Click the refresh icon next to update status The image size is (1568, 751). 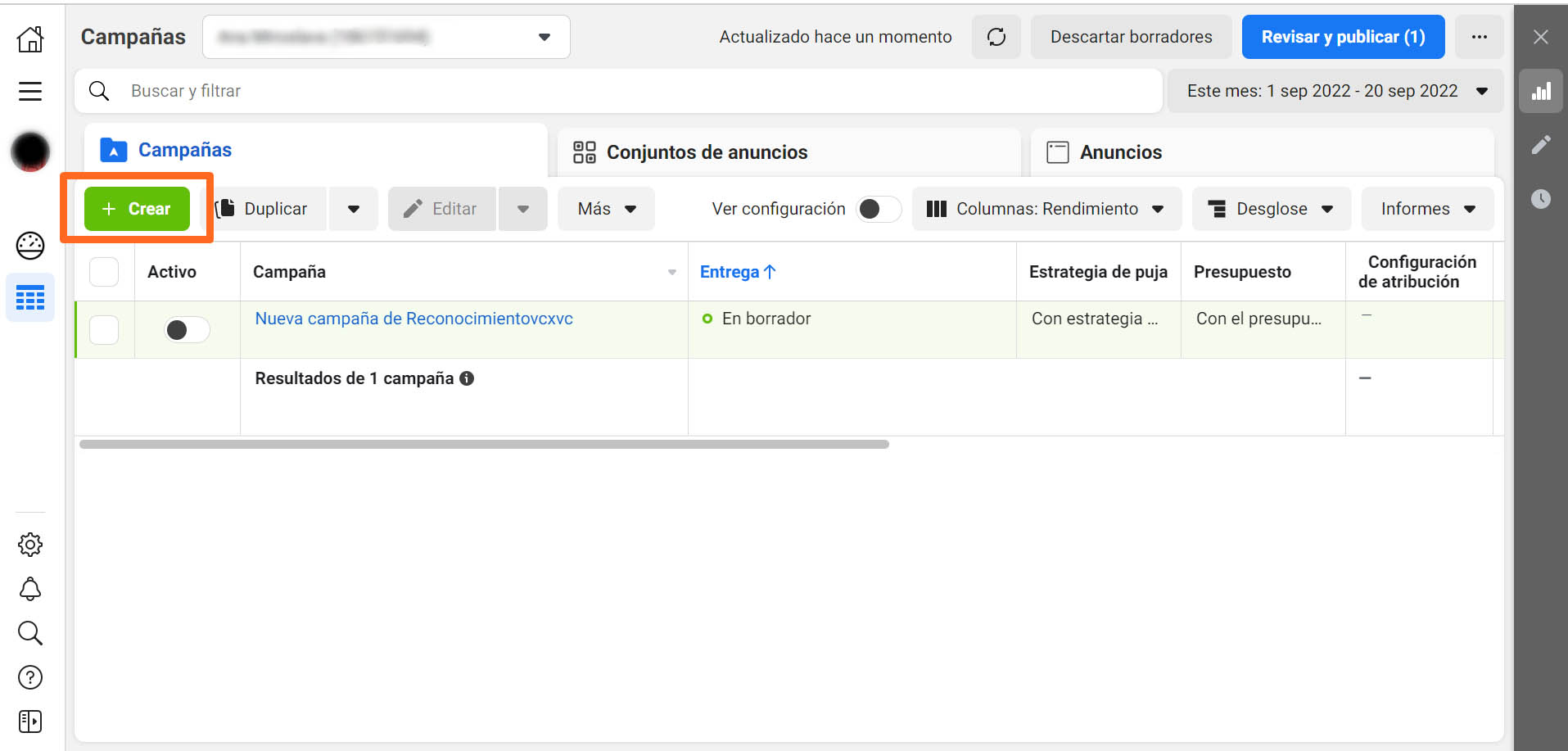click(996, 37)
